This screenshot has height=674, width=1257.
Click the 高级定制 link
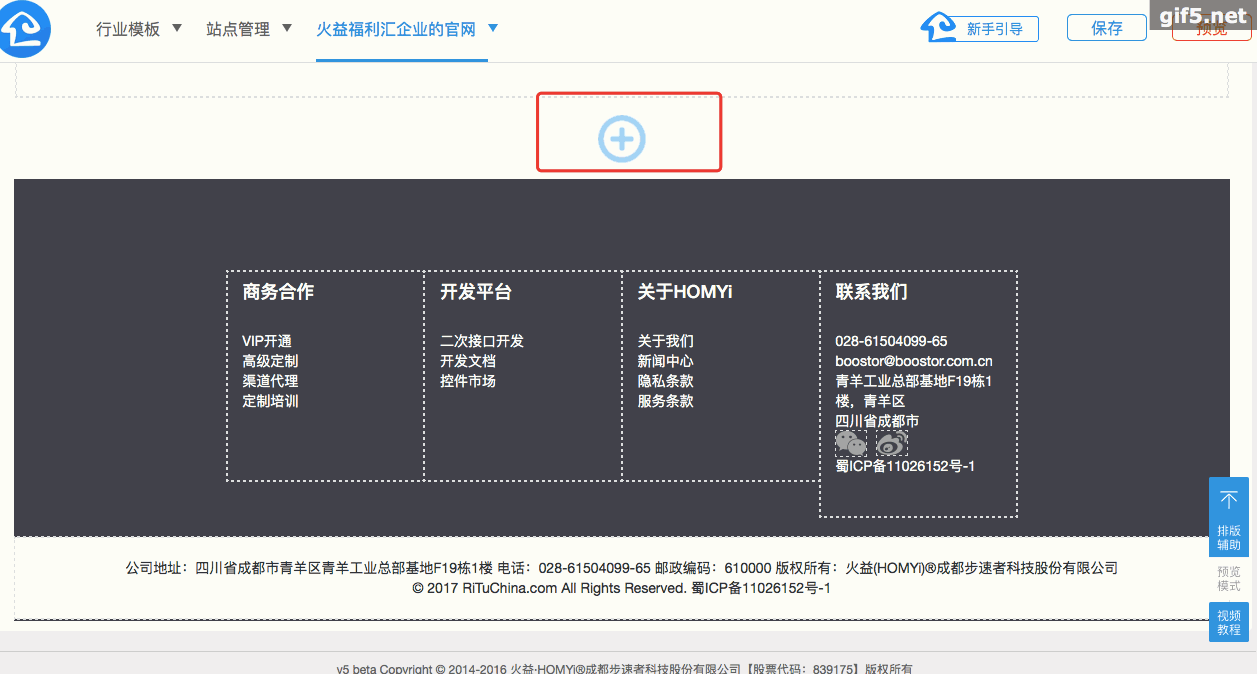pyautogui.click(x=270, y=361)
